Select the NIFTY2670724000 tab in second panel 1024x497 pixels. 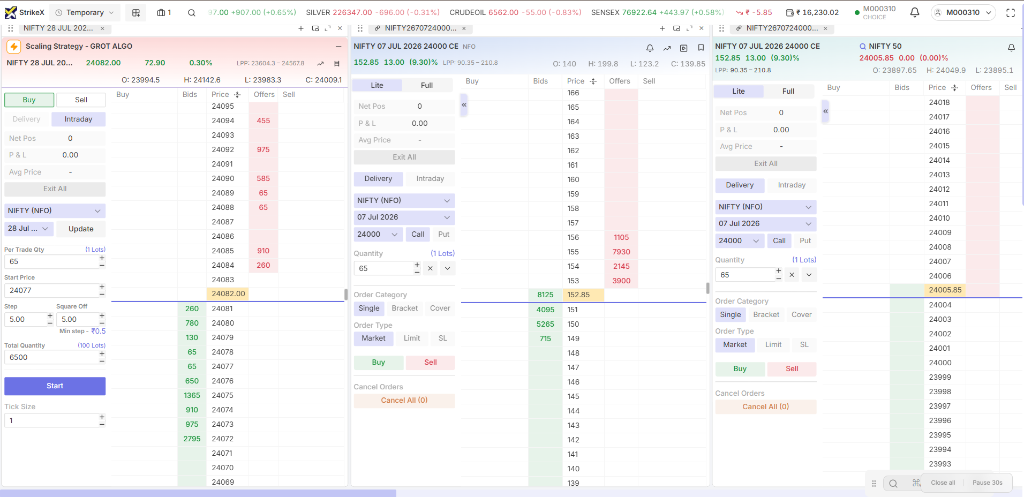(x=421, y=28)
